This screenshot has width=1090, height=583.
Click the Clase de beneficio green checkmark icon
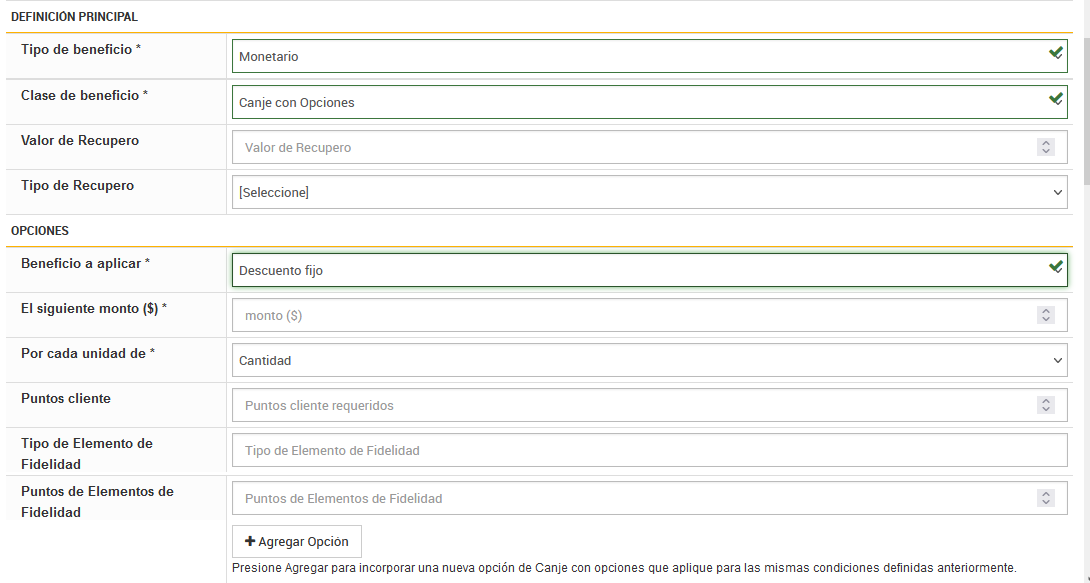(1055, 99)
